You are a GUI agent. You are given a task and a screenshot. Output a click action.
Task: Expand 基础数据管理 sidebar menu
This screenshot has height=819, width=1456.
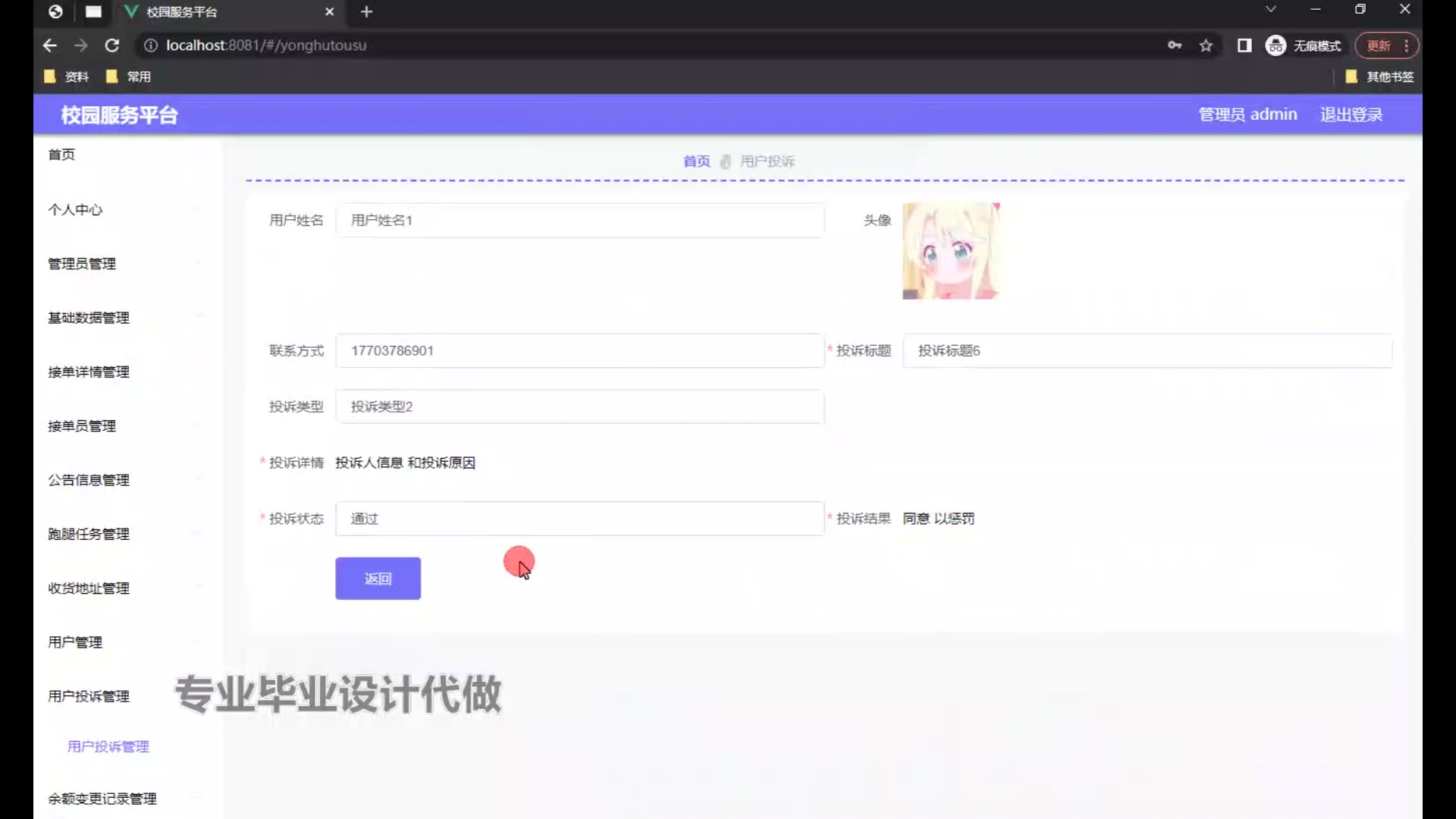tap(89, 318)
